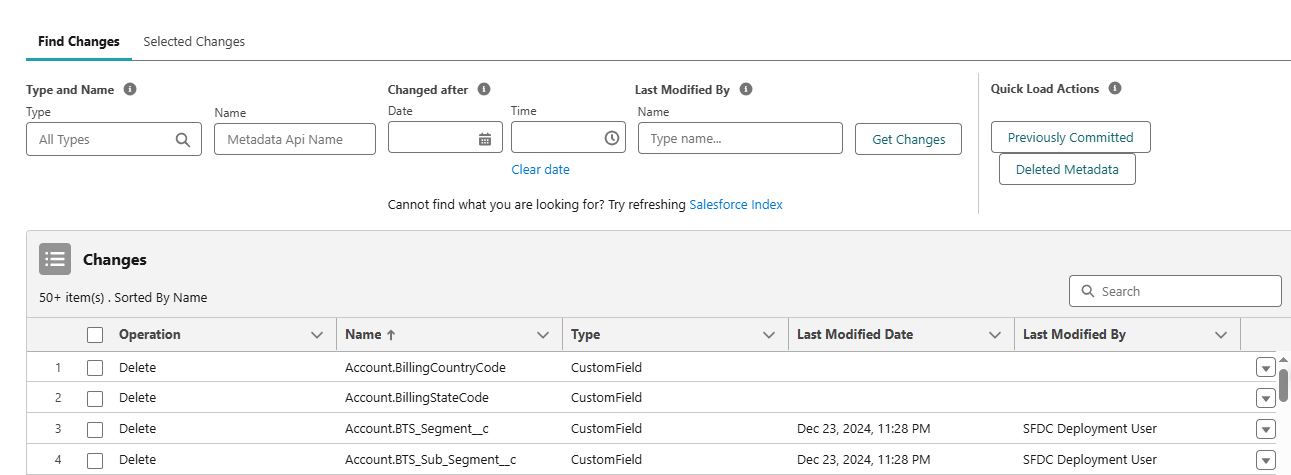Switch to the Selected Changes tab
The height and width of the screenshot is (475, 1291).
194,42
